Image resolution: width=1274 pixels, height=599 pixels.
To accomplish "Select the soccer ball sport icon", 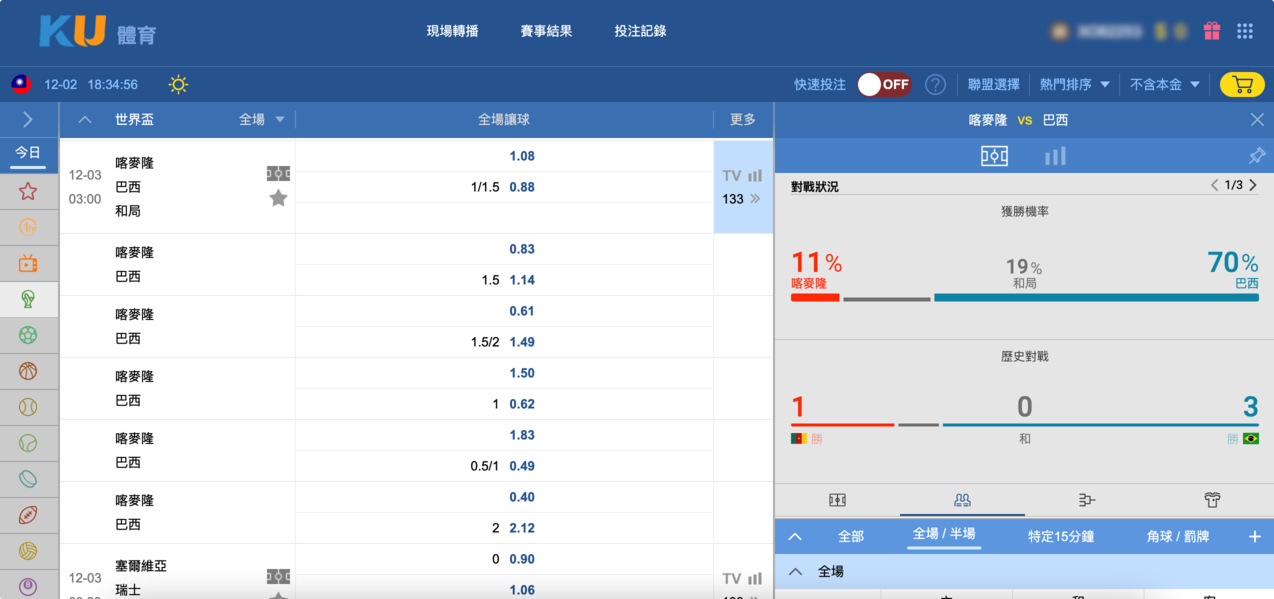I will [x=28, y=335].
